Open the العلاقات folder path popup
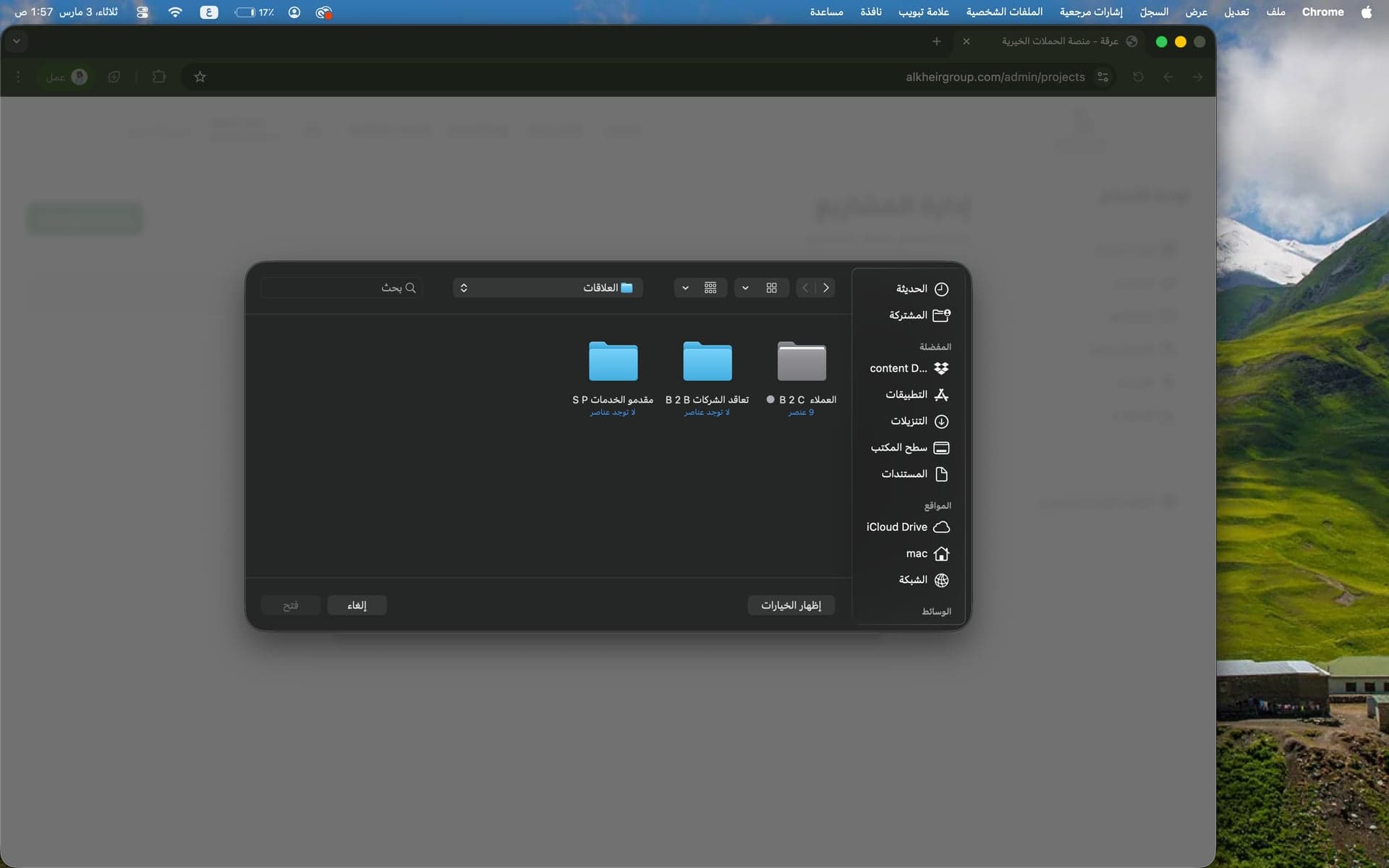 (x=548, y=288)
